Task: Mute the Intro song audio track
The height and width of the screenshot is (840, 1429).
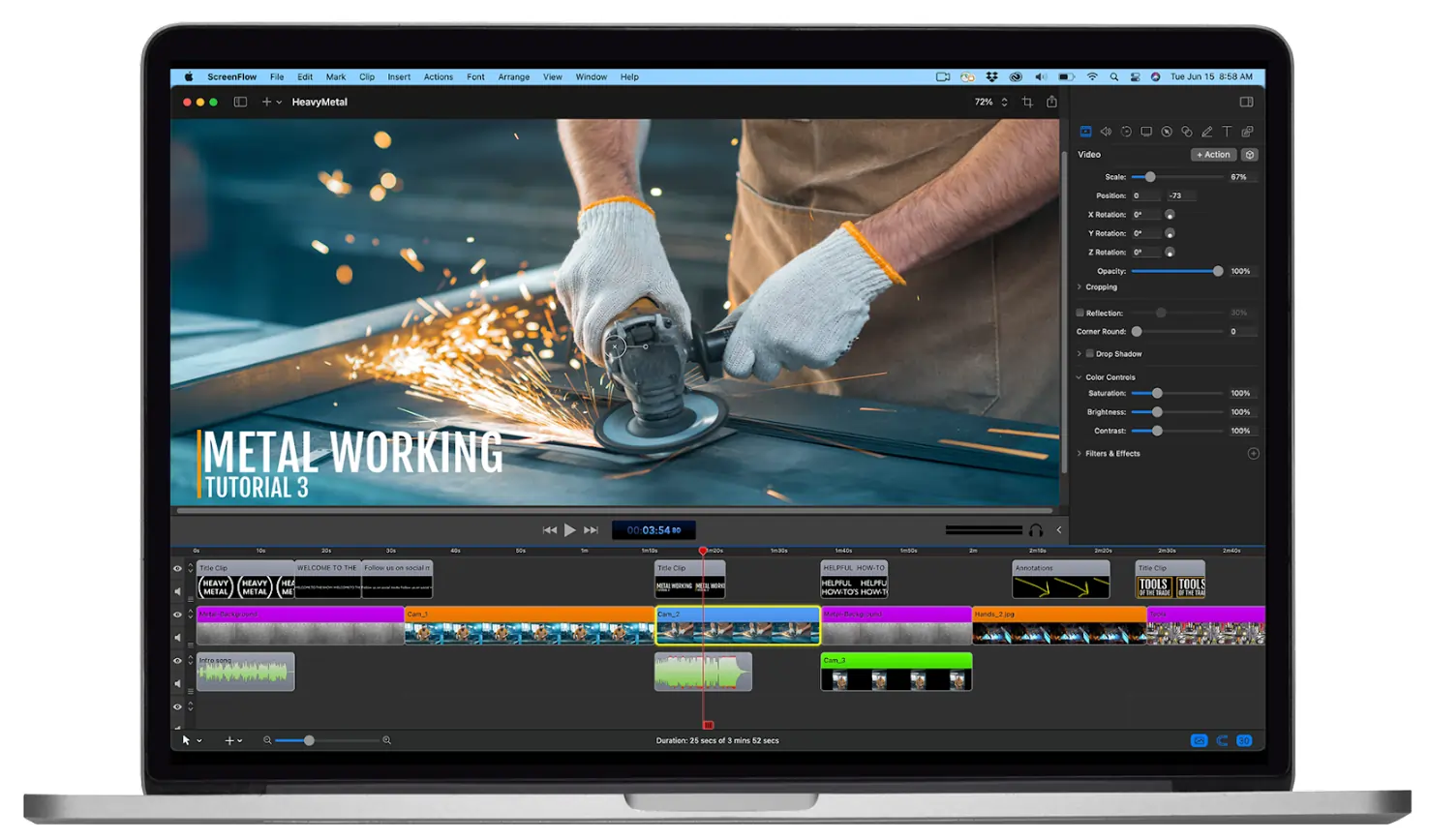Action: pyautogui.click(x=178, y=682)
